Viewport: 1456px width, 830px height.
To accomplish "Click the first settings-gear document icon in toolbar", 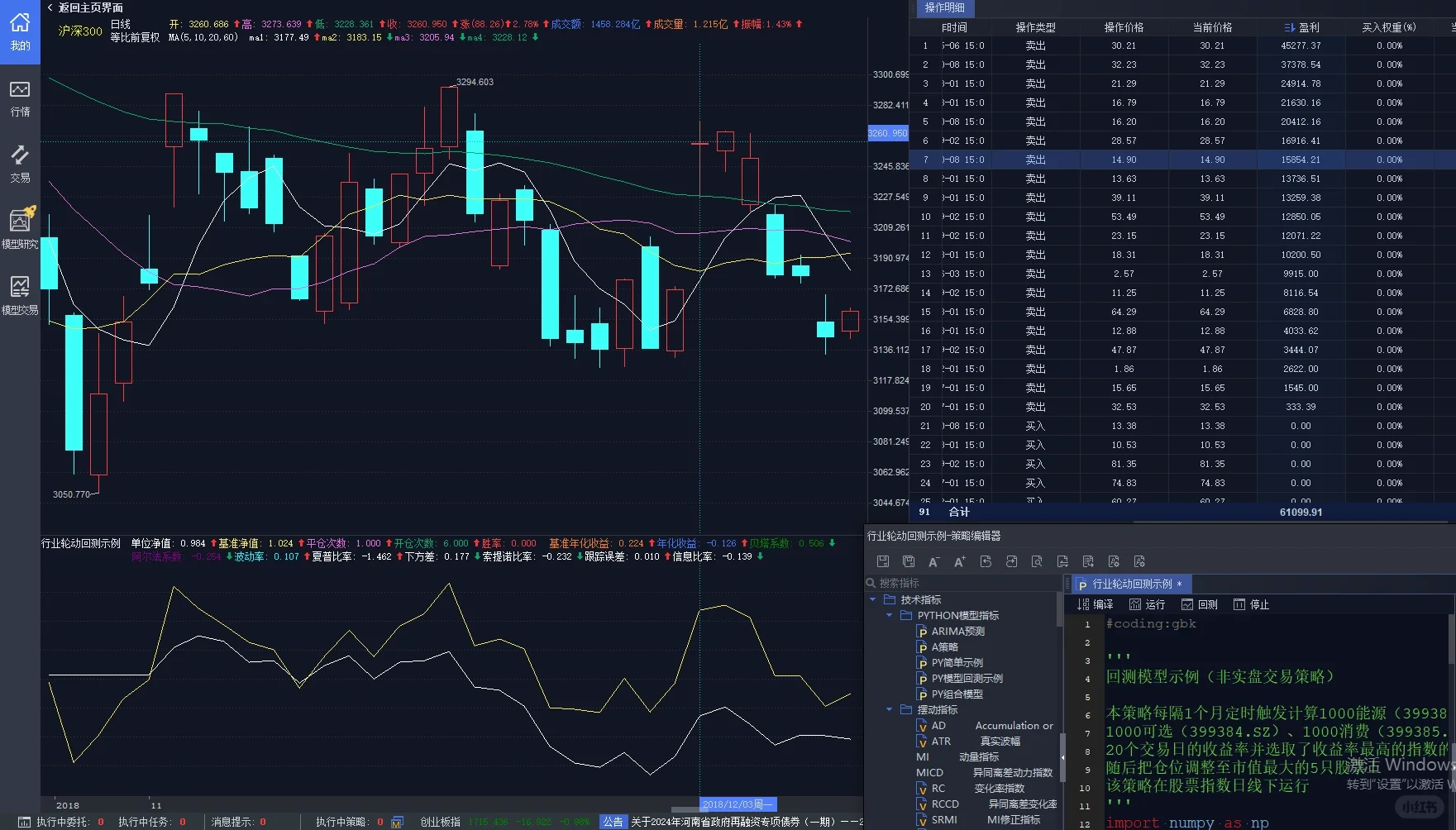I will pos(1114,561).
